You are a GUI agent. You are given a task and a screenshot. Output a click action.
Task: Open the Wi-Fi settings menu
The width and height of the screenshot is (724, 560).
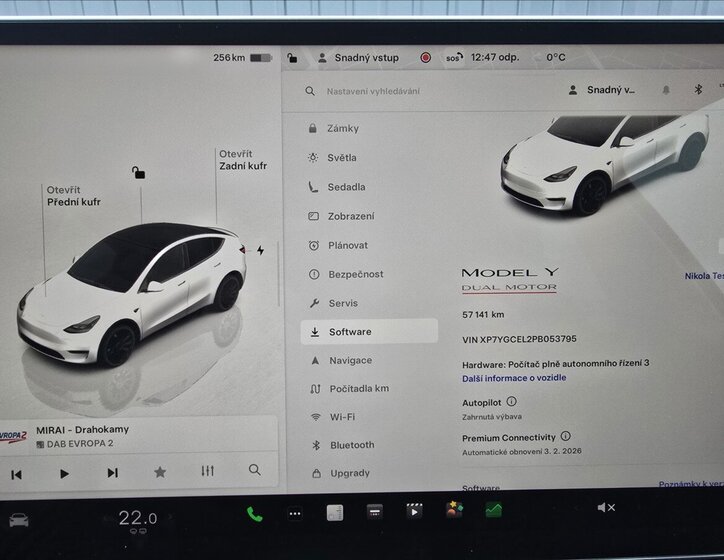333,417
